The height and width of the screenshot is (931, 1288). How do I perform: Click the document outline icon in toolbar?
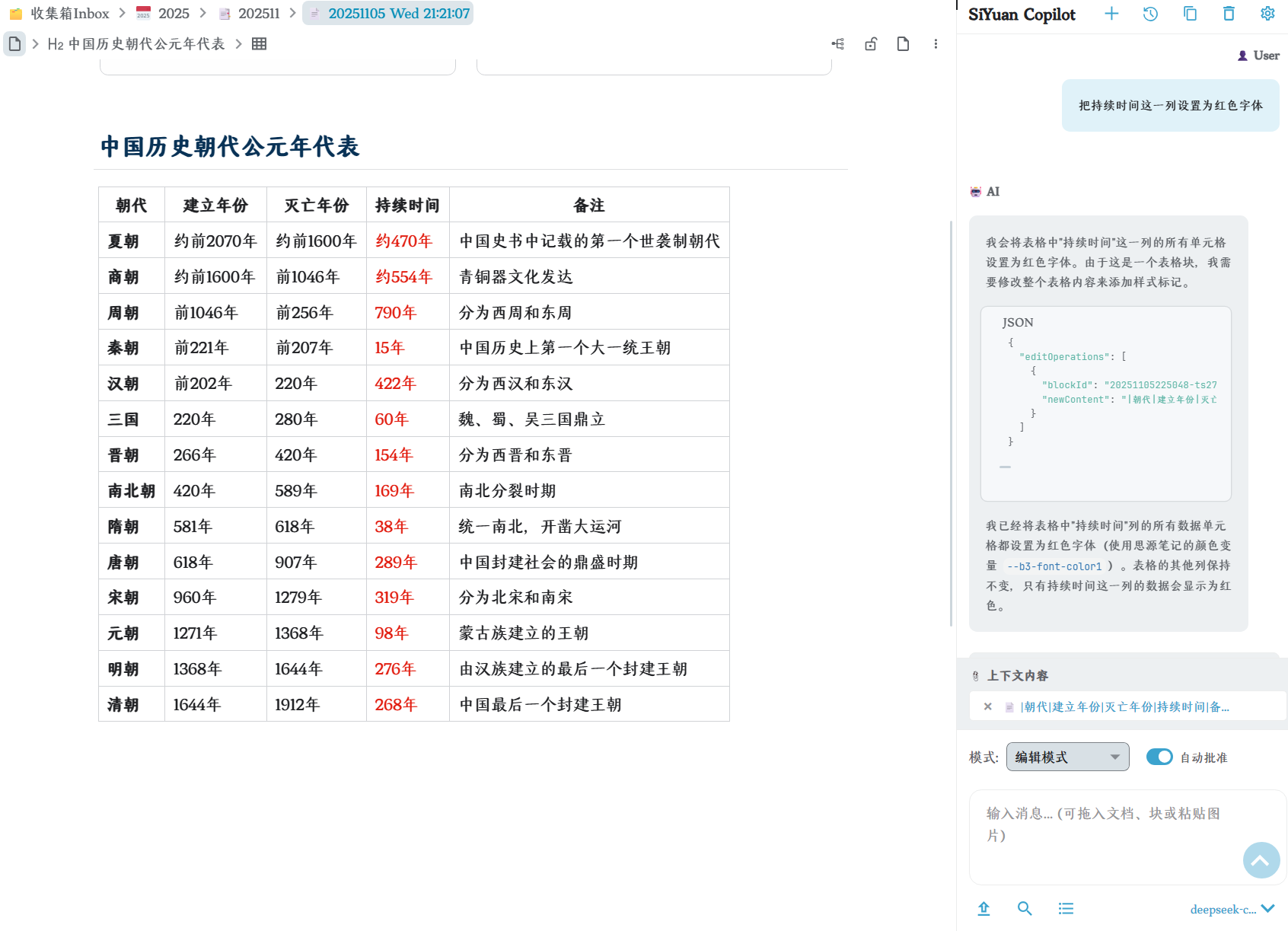(838, 44)
